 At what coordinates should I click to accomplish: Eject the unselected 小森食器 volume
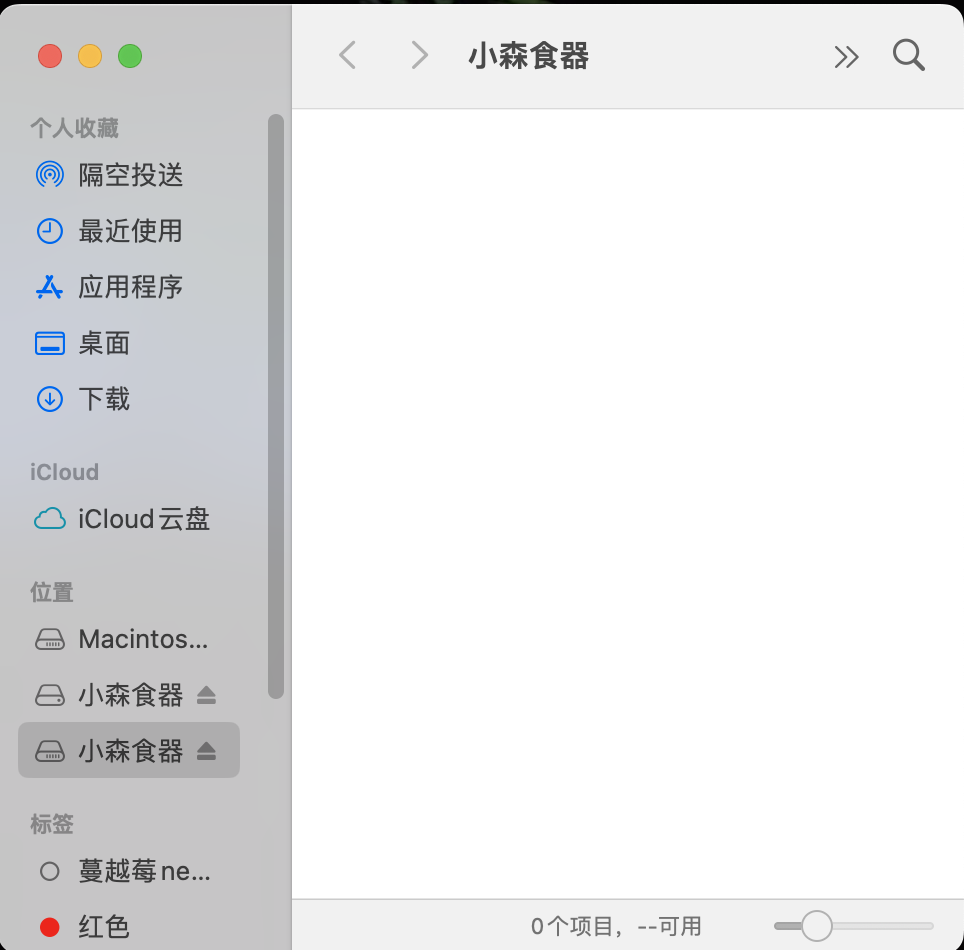pos(207,694)
